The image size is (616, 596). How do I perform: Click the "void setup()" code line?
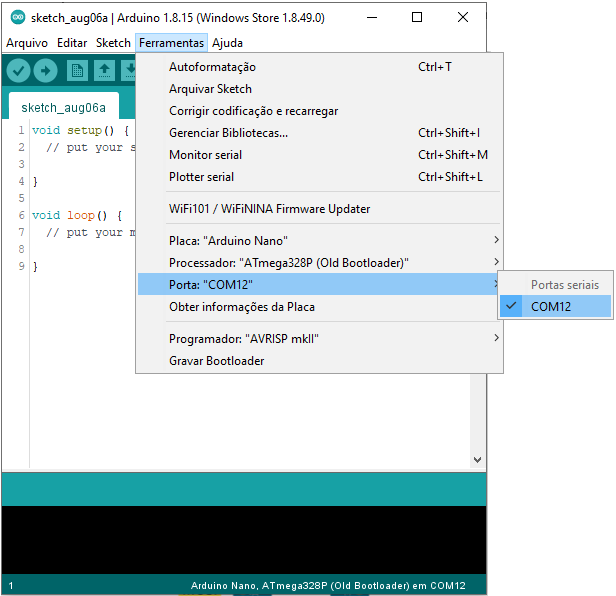click(x=81, y=130)
